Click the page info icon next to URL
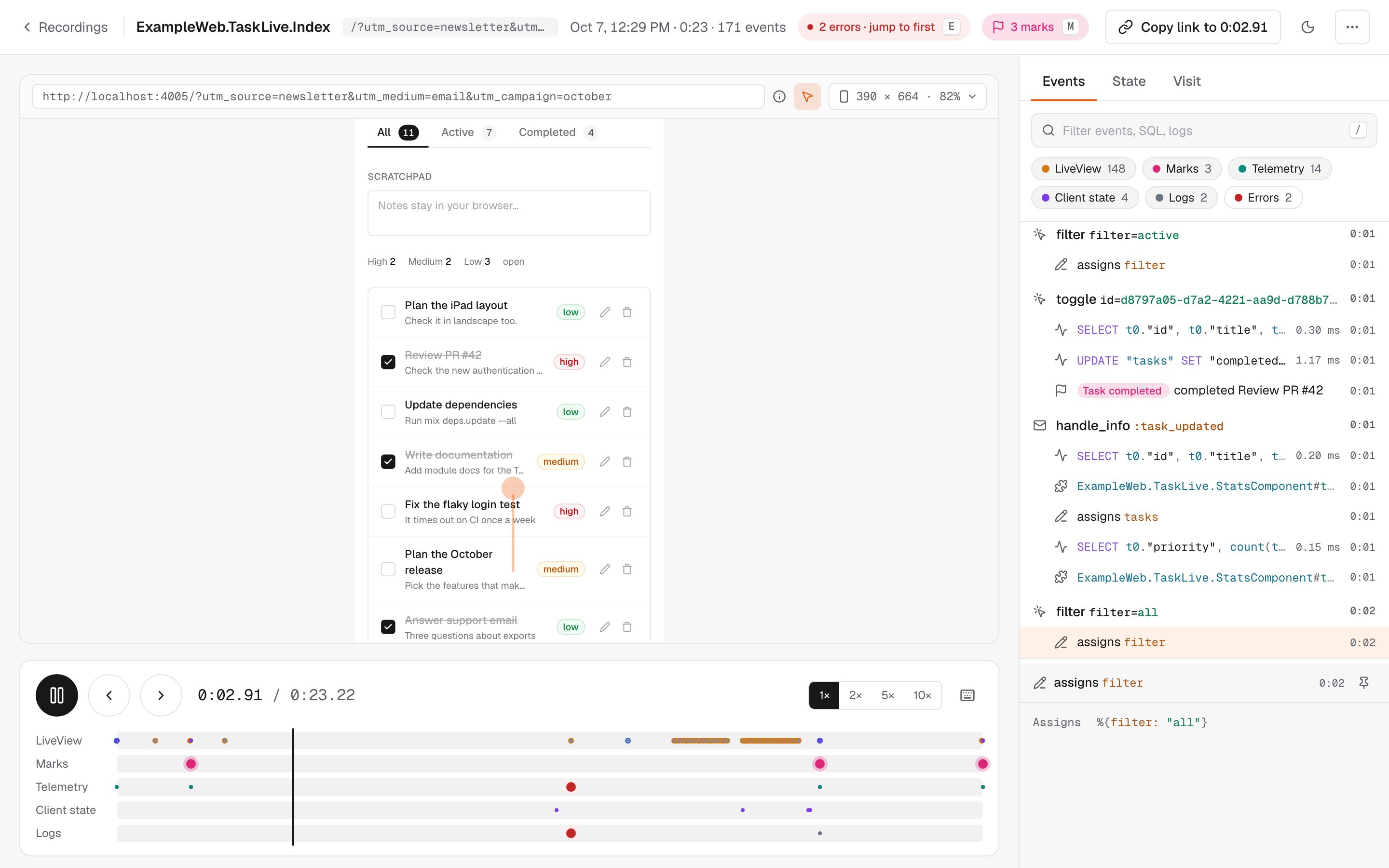Viewport: 1389px width, 868px height. coord(779,96)
